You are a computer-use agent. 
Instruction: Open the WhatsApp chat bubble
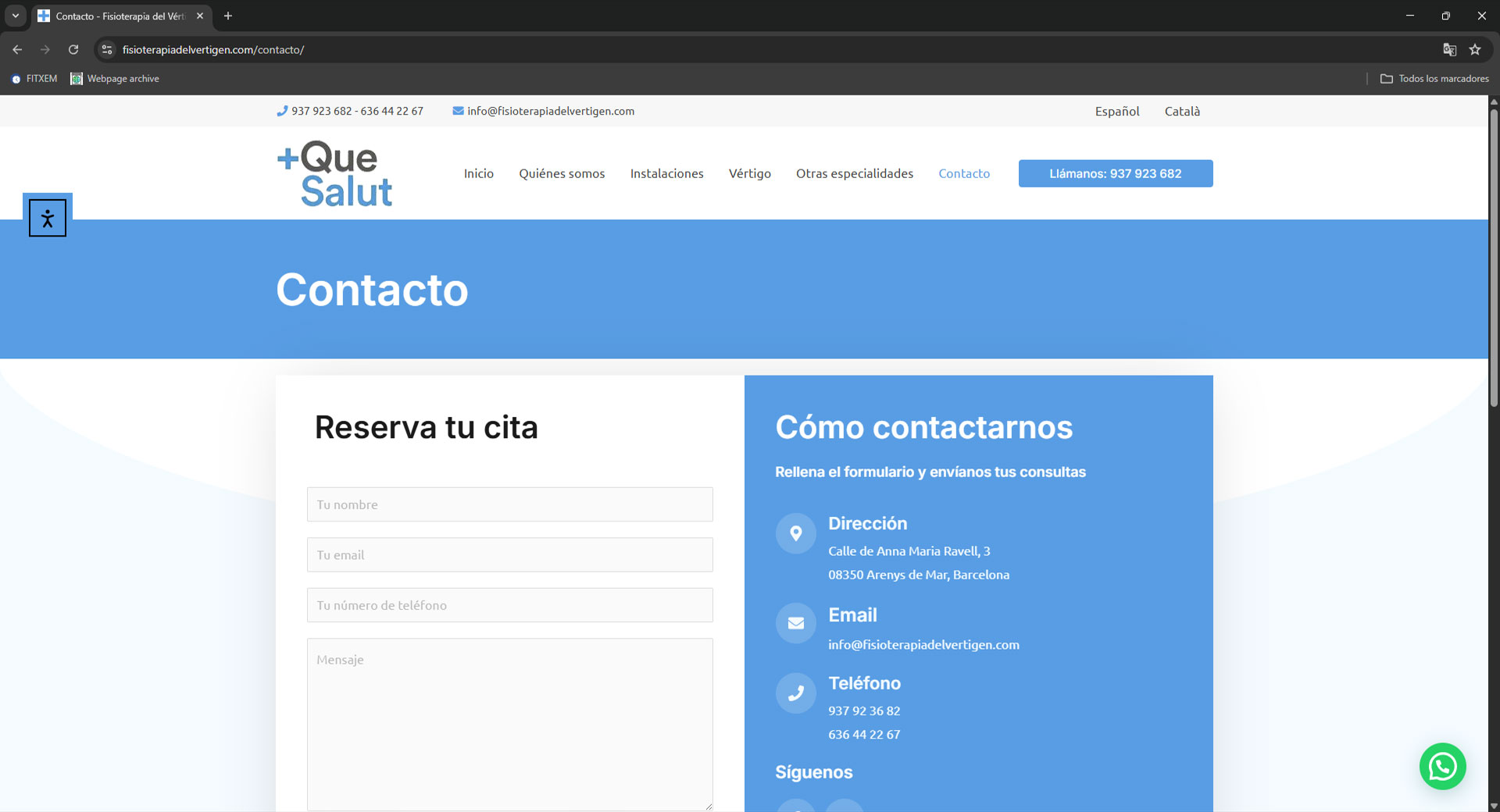tap(1442, 766)
